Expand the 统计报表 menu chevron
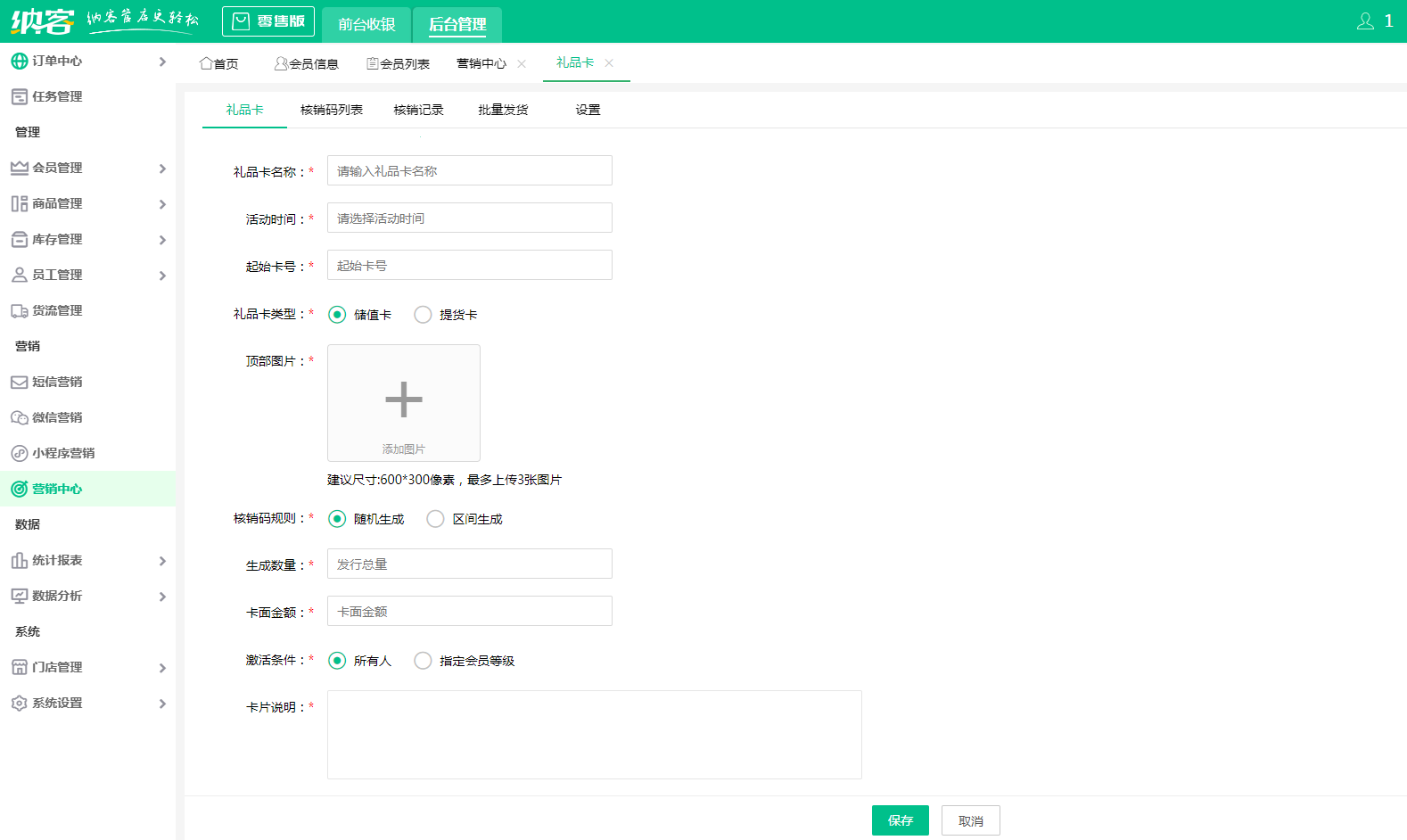The width and height of the screenshot is (1407, 840). pyautogui.click(x=162, y=561)
